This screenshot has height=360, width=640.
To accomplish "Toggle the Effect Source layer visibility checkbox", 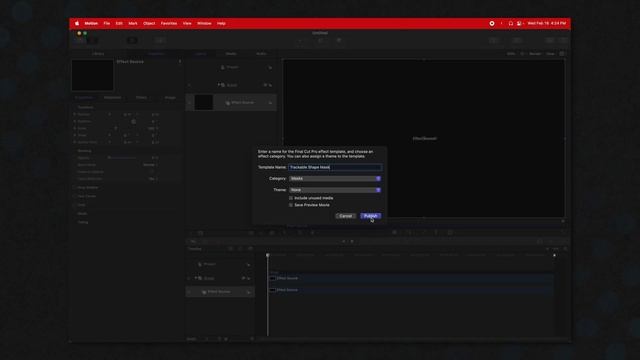I will pyautogui.click(x=189, y=102).
